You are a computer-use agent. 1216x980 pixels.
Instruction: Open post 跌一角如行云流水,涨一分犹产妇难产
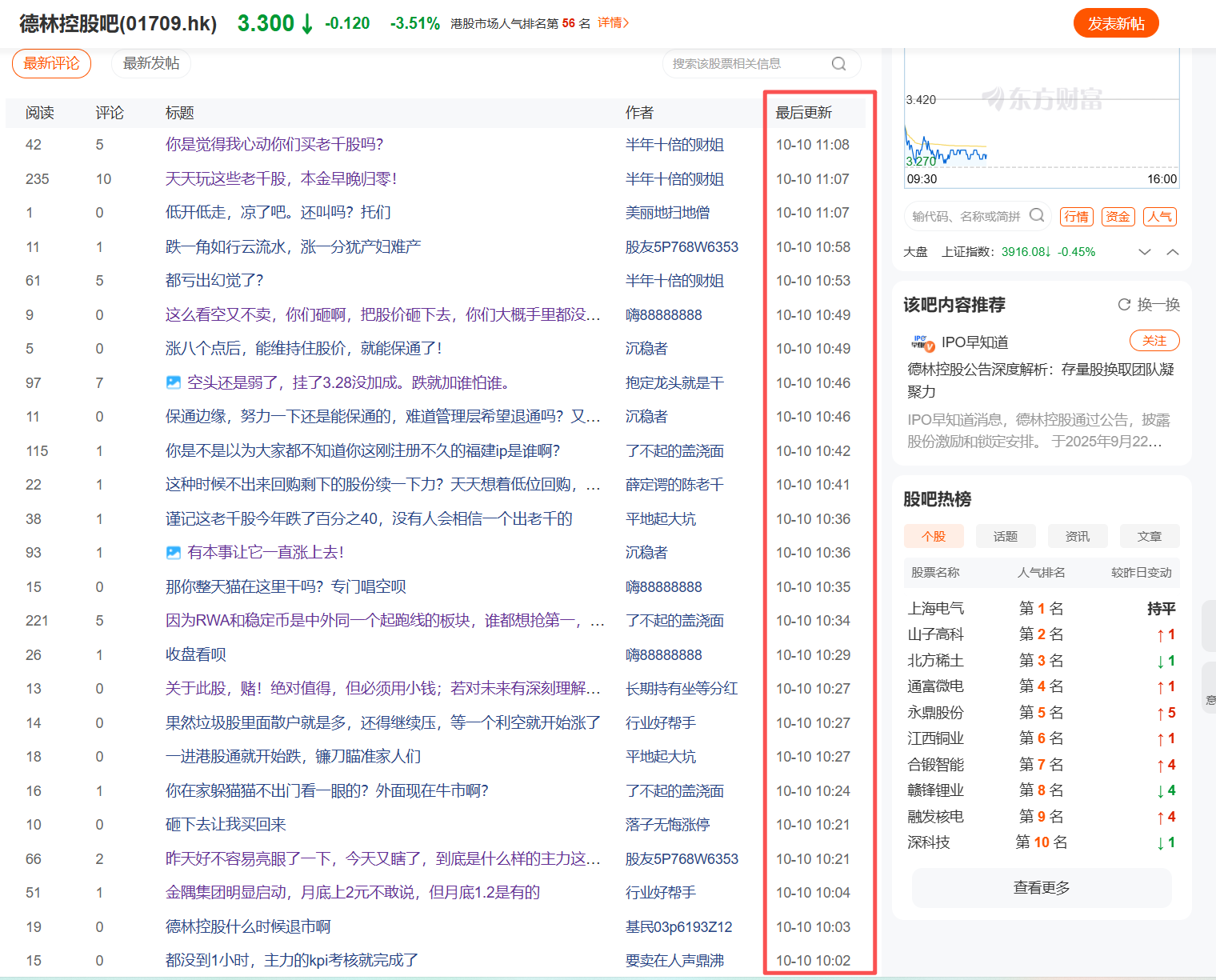293,246
